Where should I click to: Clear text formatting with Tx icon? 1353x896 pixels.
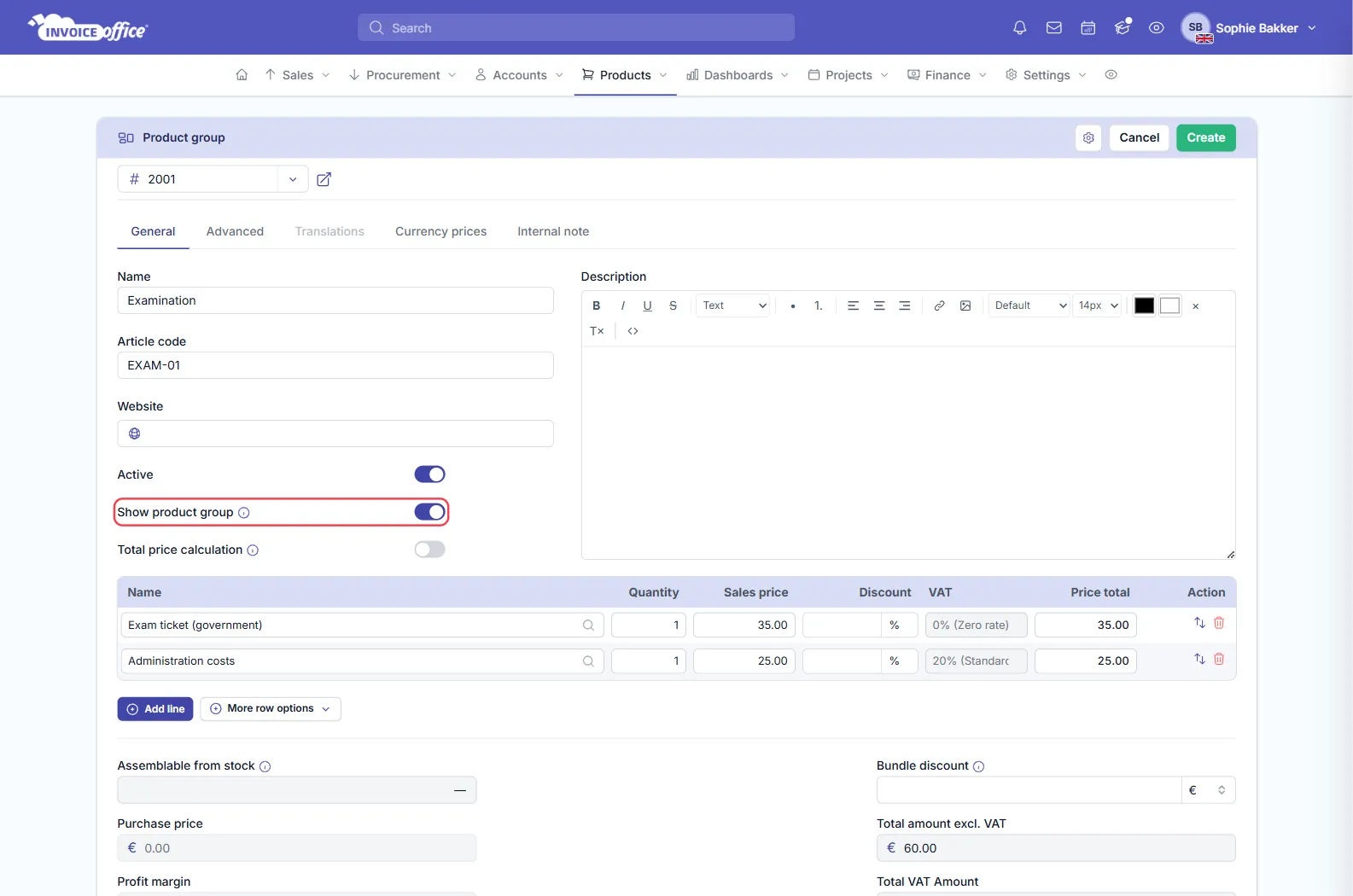pos(597,331)
